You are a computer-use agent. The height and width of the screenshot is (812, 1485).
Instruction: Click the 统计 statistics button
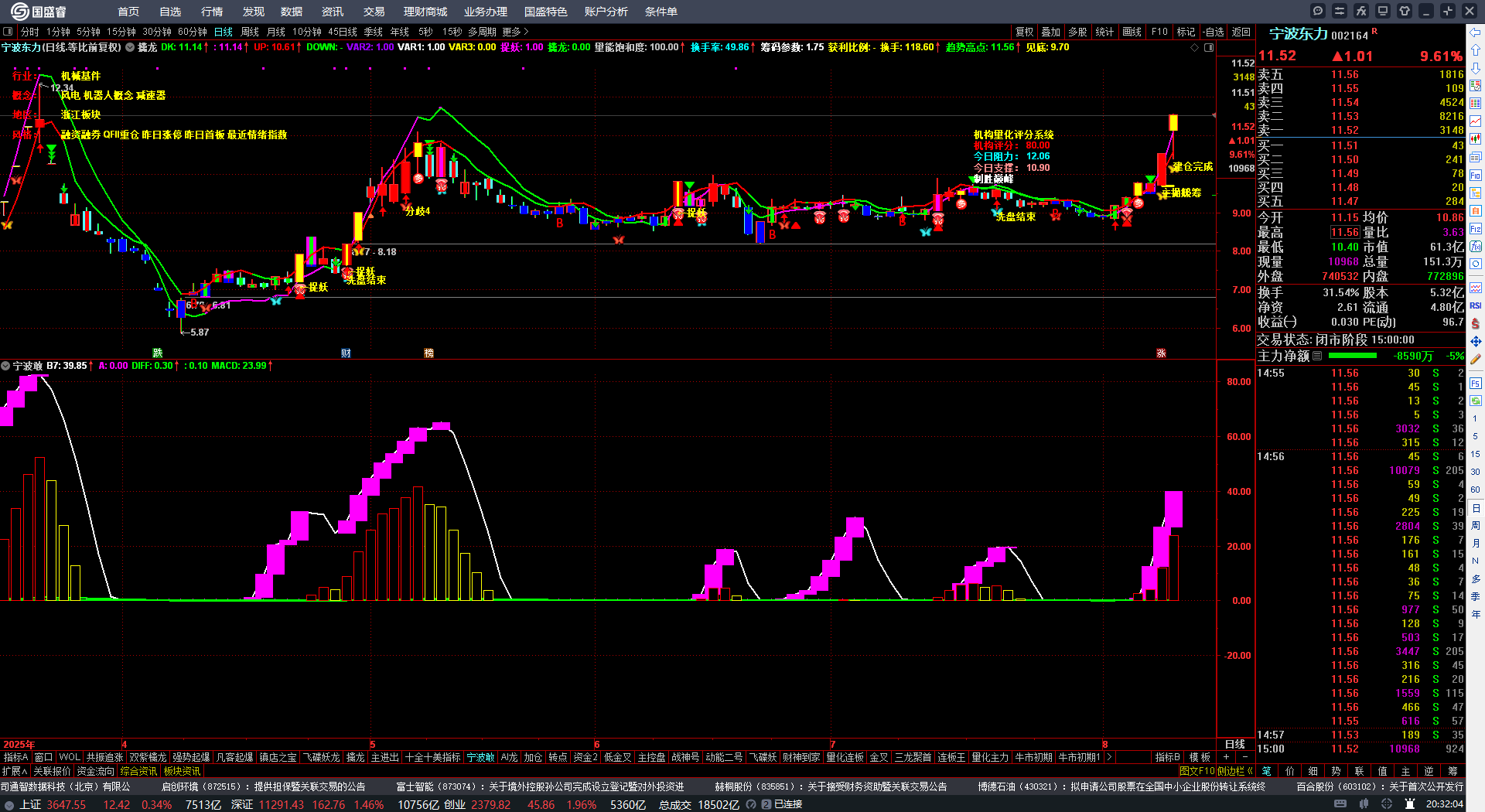tap(1104, 32)
